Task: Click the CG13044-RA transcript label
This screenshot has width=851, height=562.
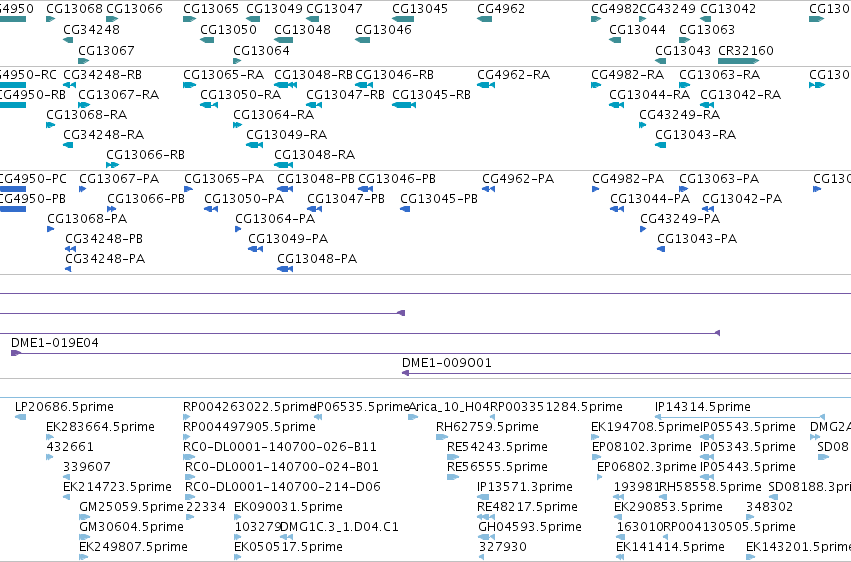Action: (649, 95)
